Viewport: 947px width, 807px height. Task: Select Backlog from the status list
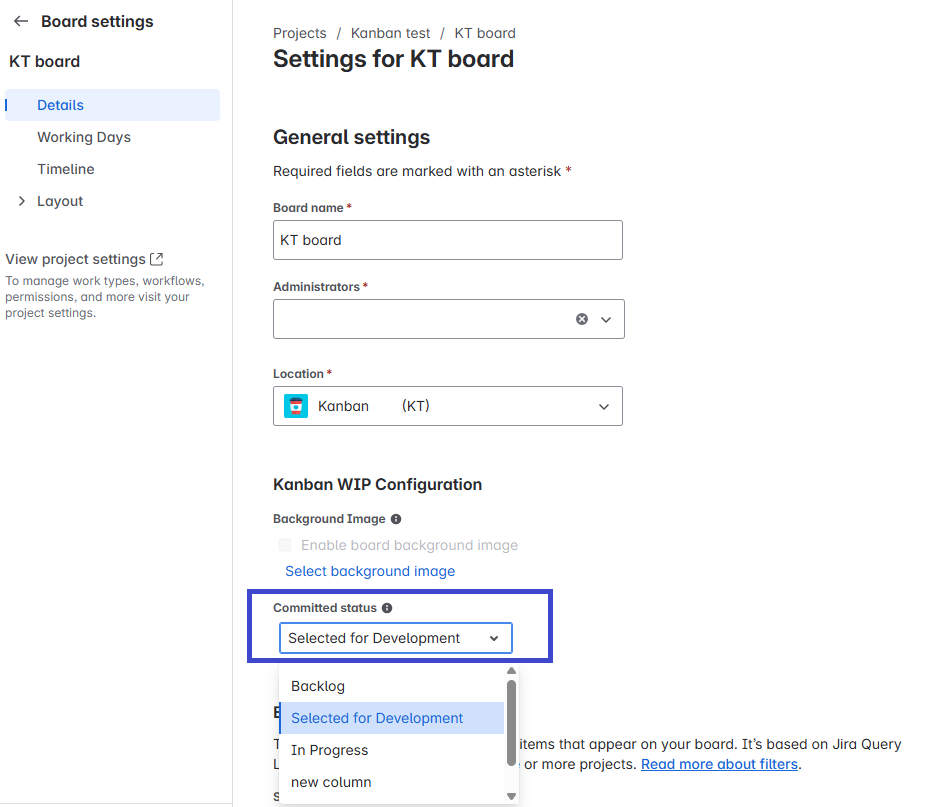318,686
